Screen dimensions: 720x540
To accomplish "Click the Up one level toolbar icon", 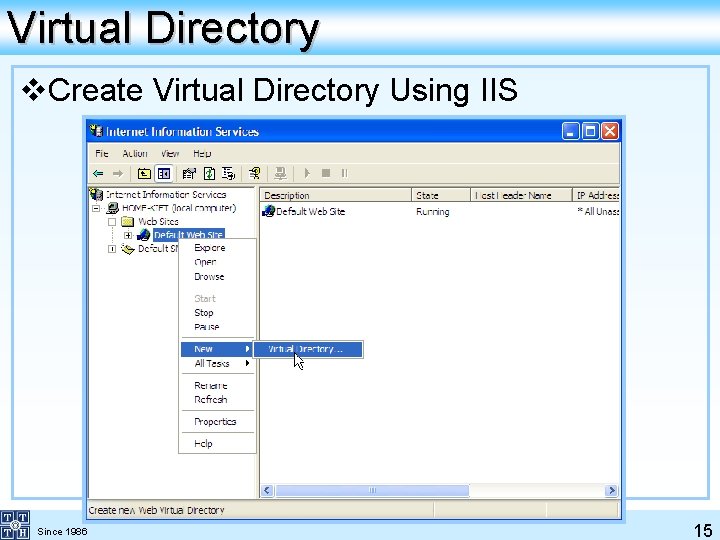I will click(x=144, y=174).
